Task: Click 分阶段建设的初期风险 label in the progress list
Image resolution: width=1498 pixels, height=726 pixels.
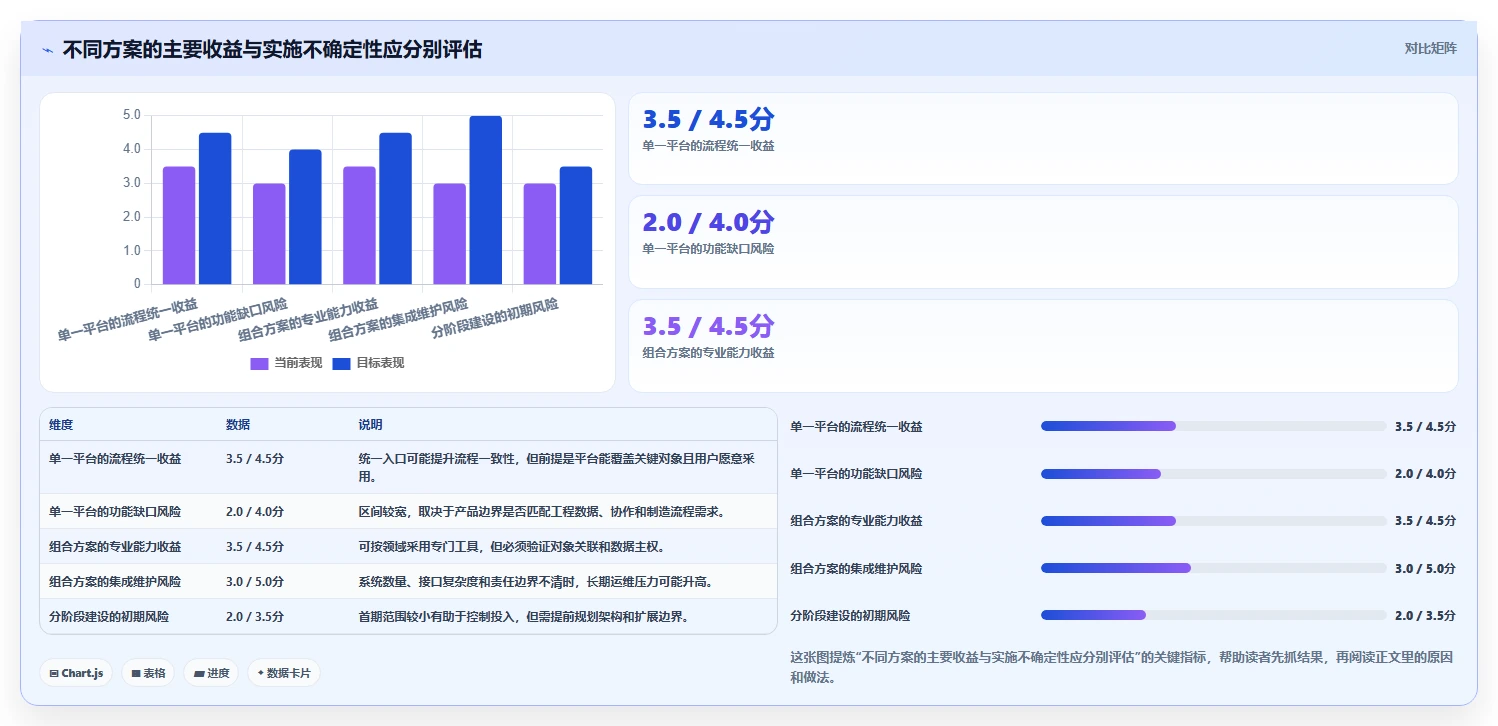Action: (850, 615)
